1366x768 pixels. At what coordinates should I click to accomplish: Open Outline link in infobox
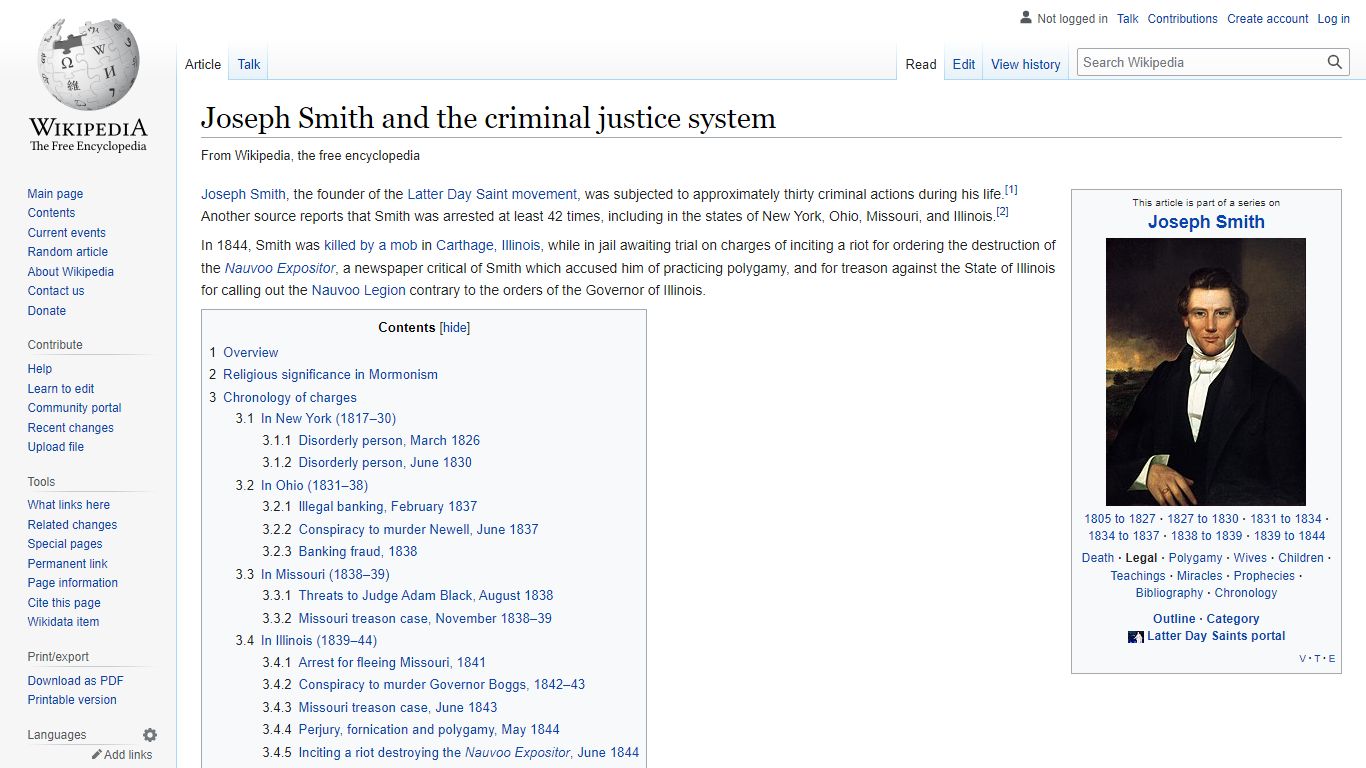[x=1174, y=619]
